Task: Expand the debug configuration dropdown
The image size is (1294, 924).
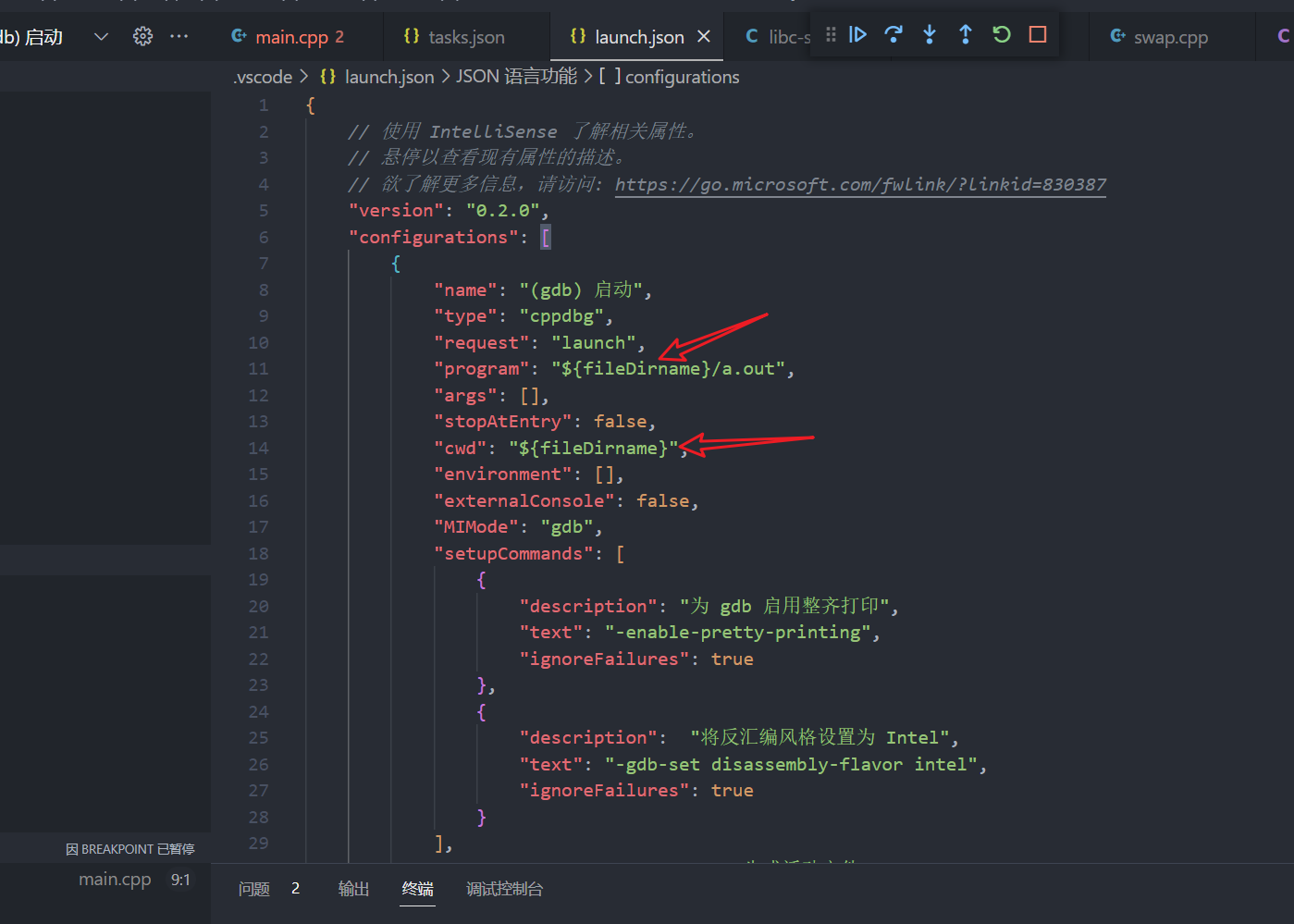Action: pos(102,36)
